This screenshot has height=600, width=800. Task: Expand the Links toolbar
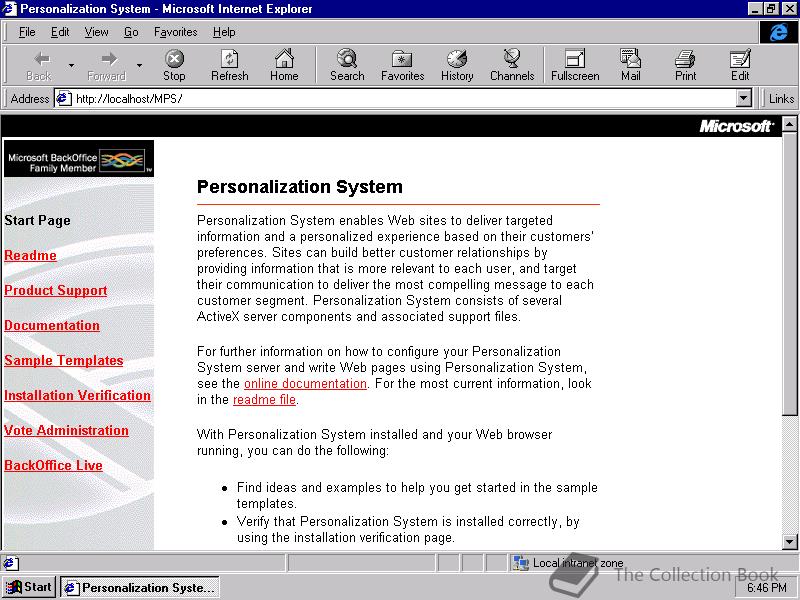[781, 98]
